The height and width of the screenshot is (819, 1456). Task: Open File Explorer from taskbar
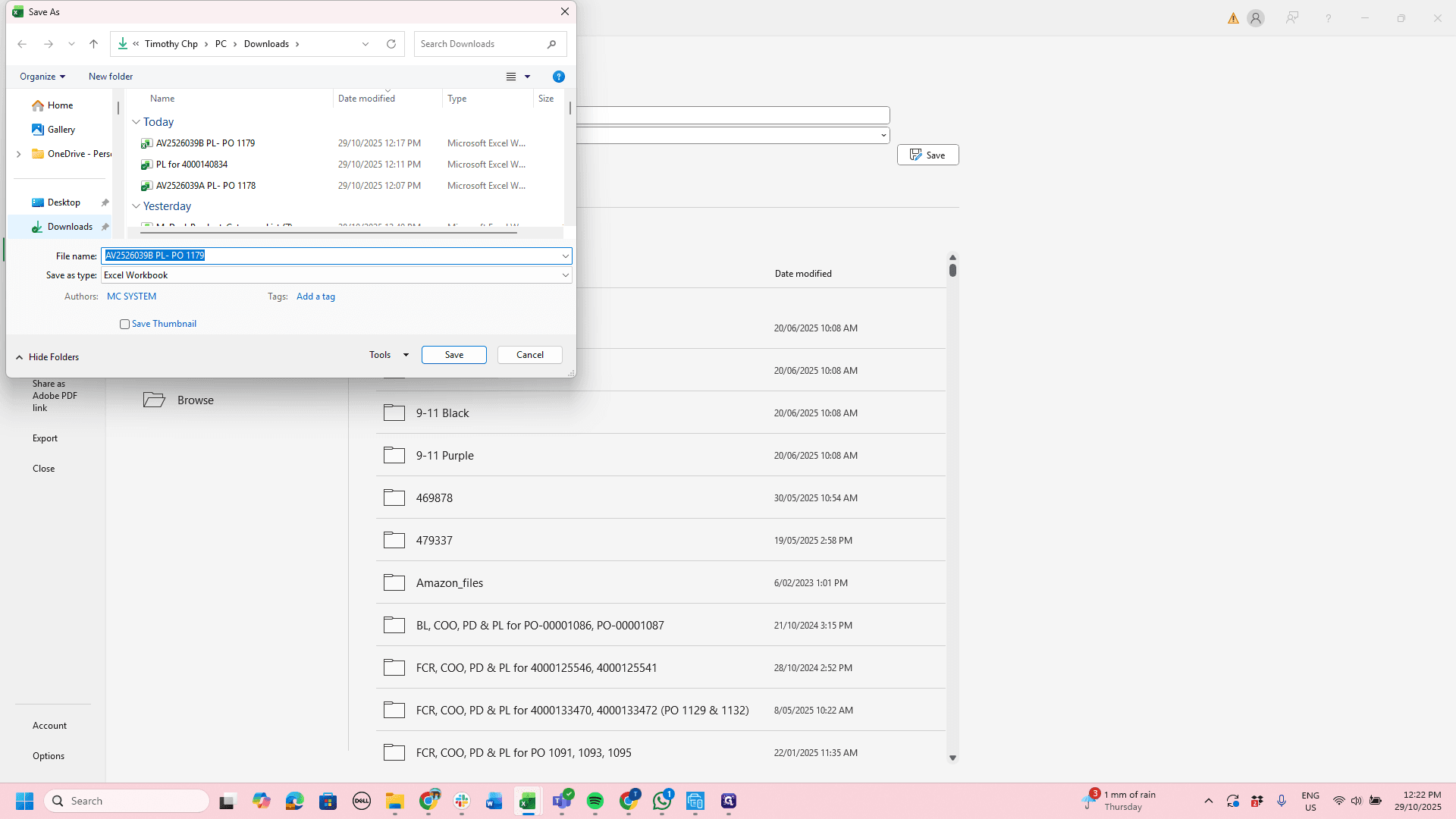pos(395,801)
